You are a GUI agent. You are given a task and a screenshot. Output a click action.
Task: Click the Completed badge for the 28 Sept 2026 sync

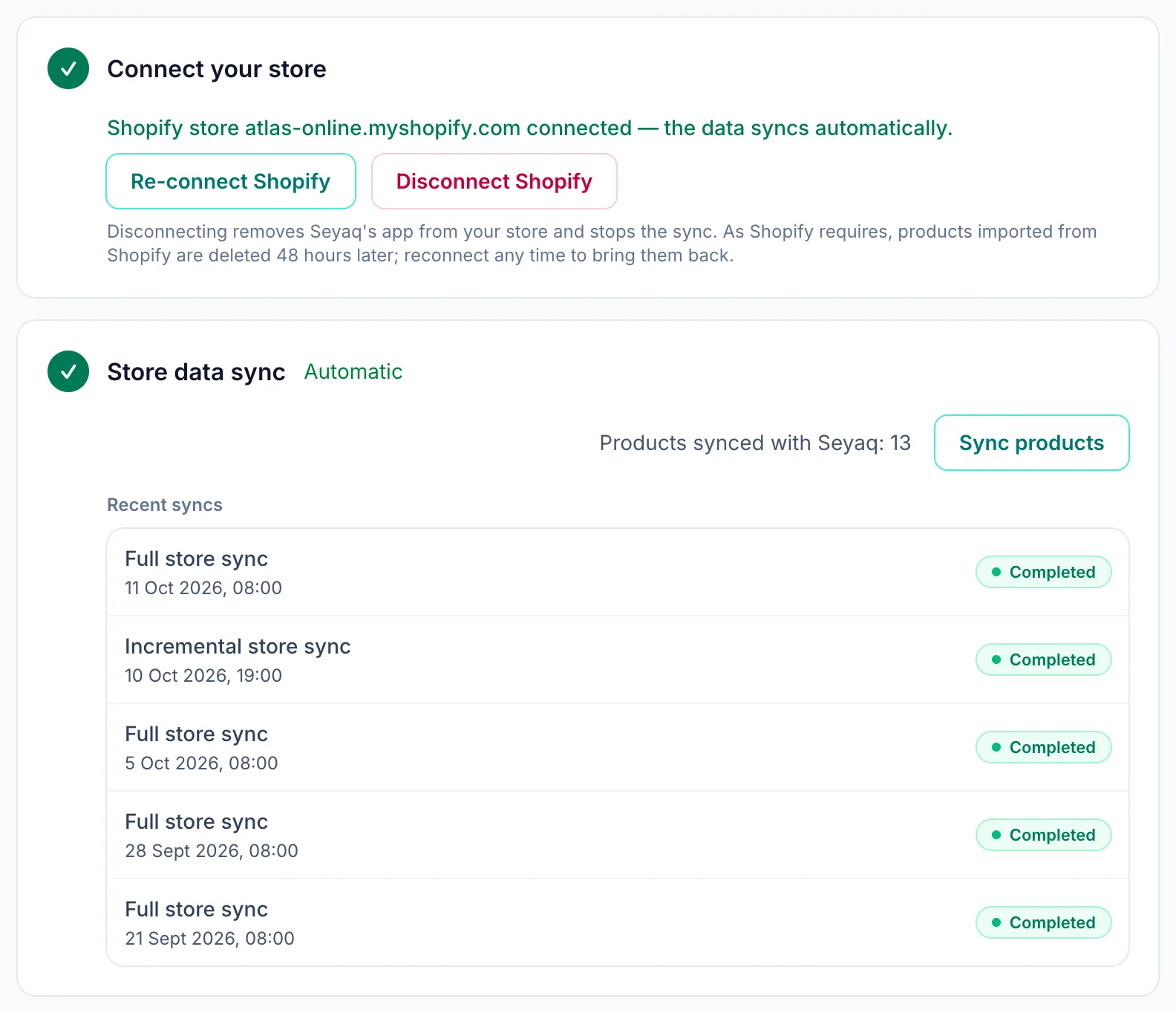click(x=1043, y=835)
